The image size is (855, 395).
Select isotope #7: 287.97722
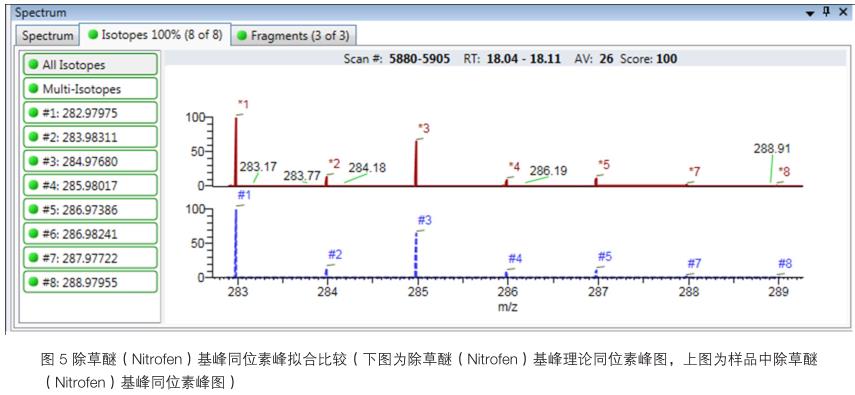(91, 258)
